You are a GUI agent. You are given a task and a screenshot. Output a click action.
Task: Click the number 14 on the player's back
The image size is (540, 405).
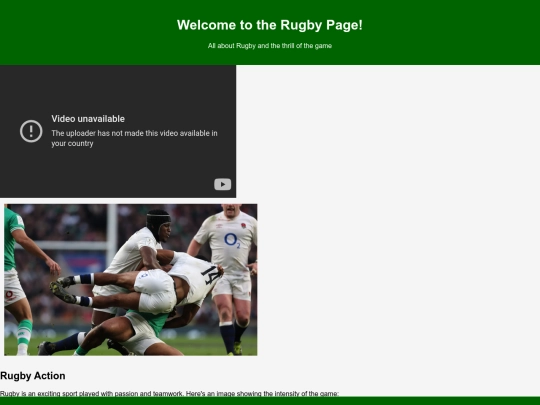pos(211,274)
